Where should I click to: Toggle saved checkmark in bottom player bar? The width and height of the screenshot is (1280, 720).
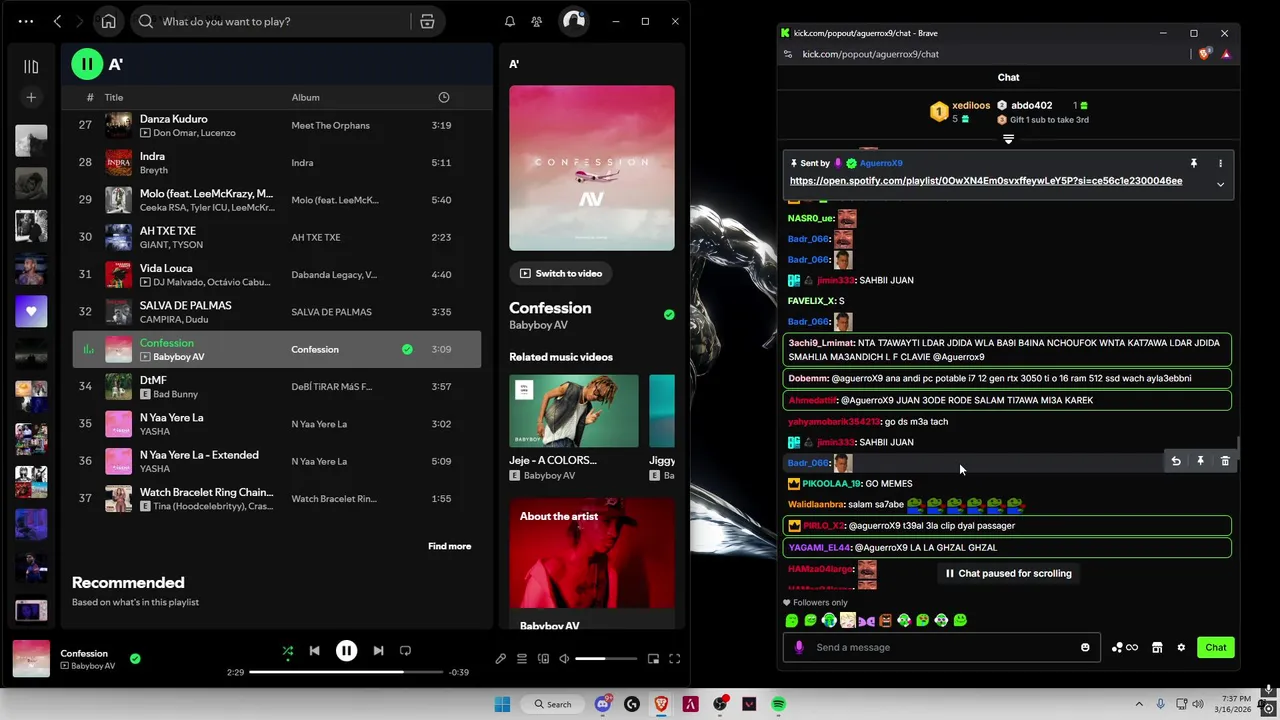pyautogui.click(x=135, y=658)
